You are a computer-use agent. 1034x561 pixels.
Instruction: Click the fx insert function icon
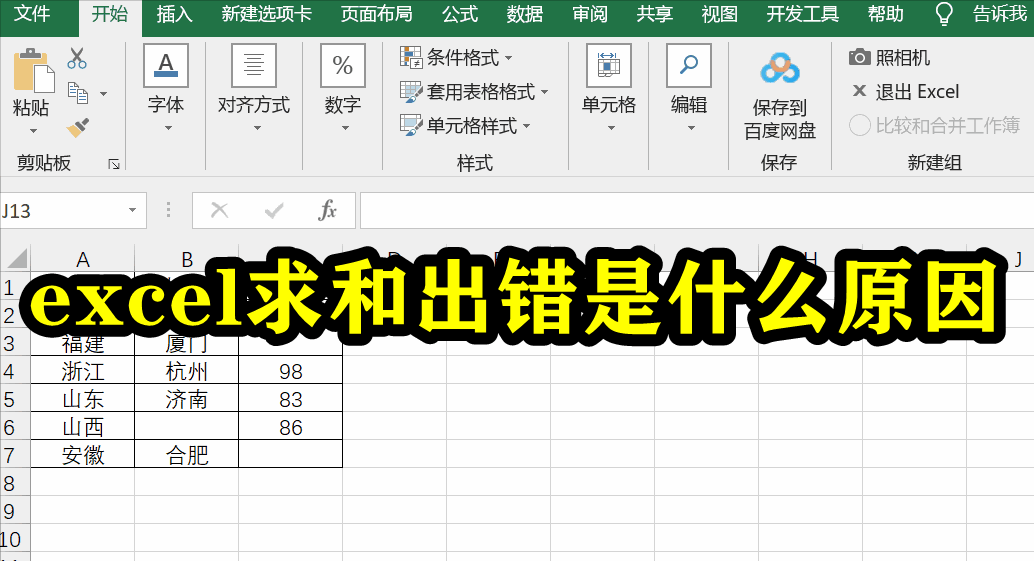pyautogui.click(x=328, y=211)
